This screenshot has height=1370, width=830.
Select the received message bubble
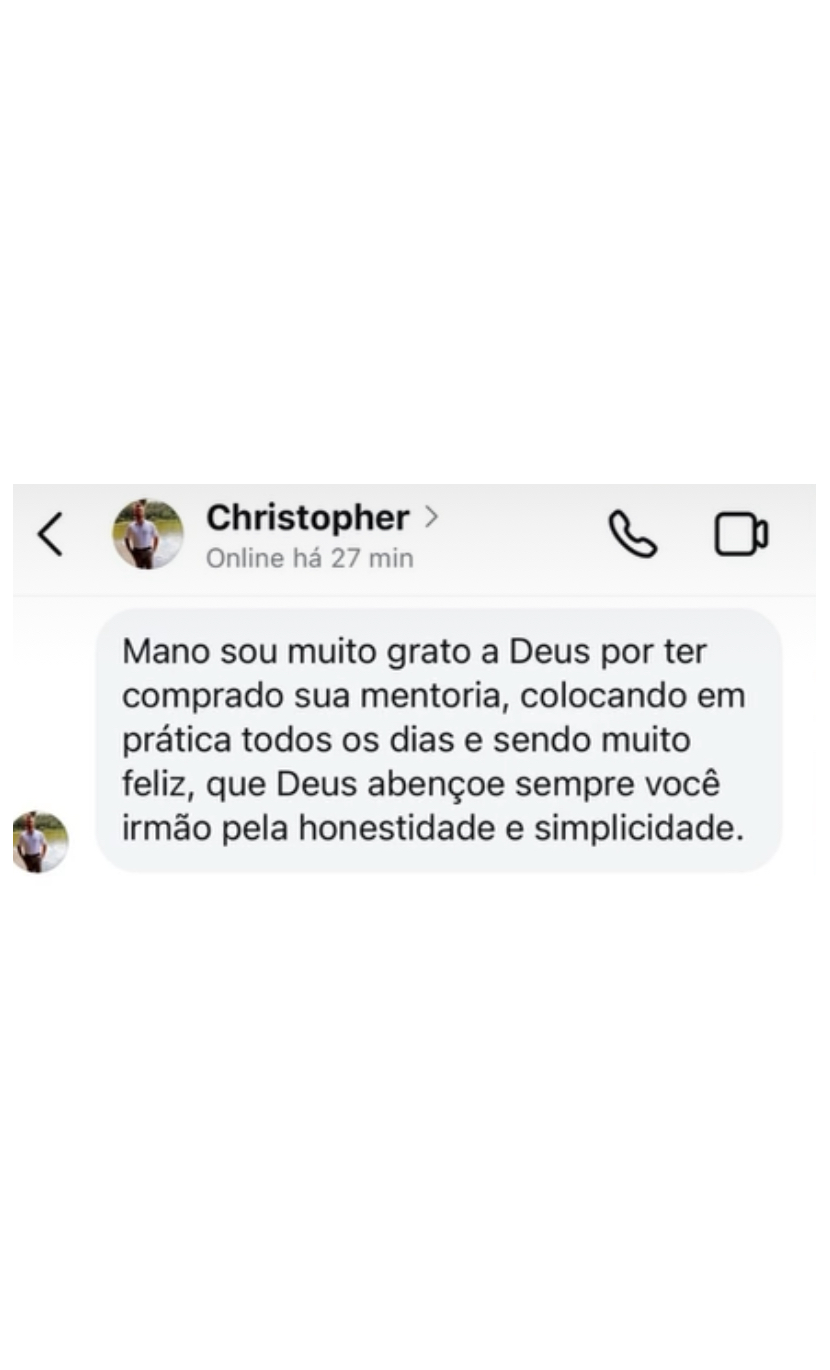click(x=438, y=740)
